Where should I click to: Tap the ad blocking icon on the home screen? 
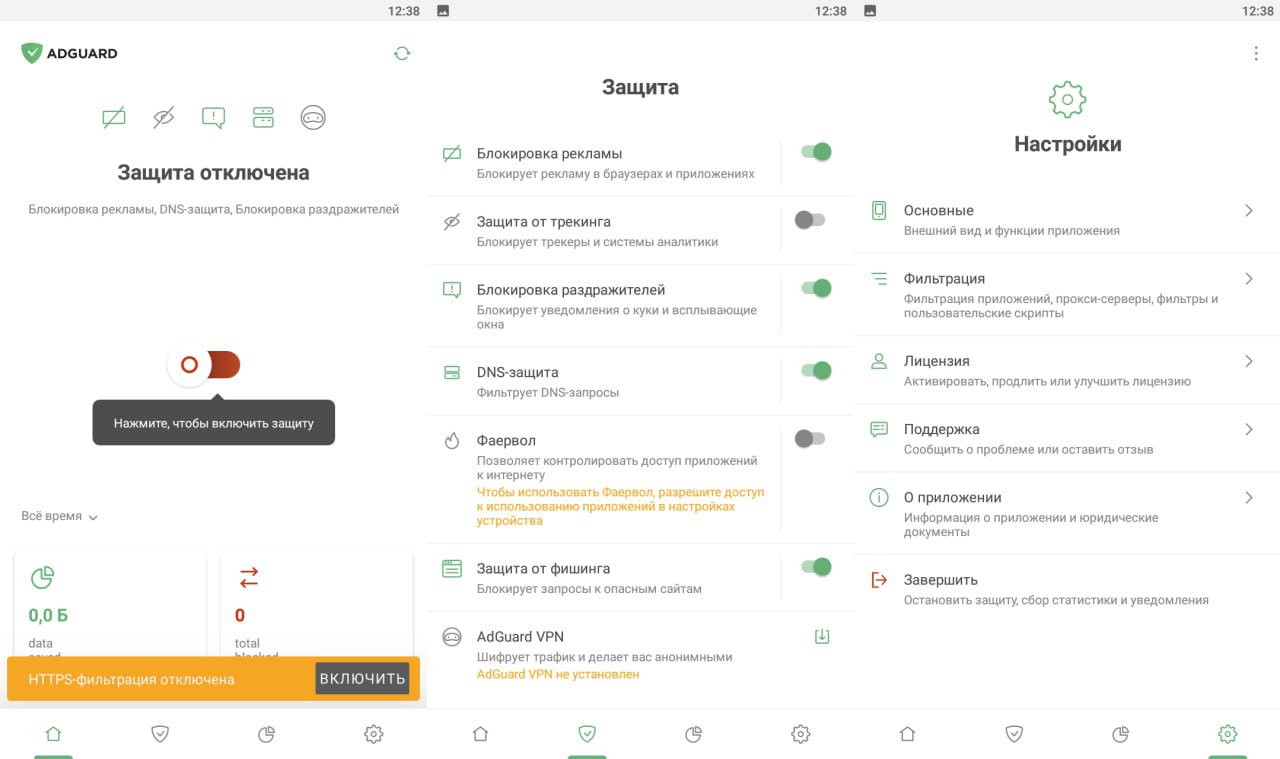click(114, 118)
